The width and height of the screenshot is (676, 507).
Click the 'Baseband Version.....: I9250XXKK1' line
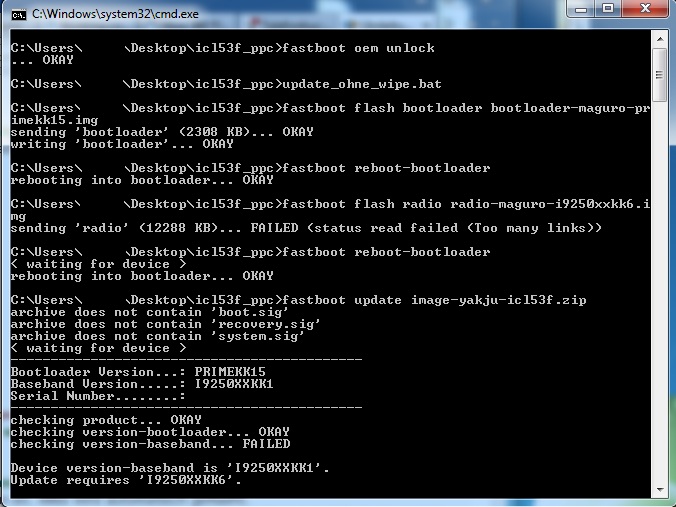[142, 384]
